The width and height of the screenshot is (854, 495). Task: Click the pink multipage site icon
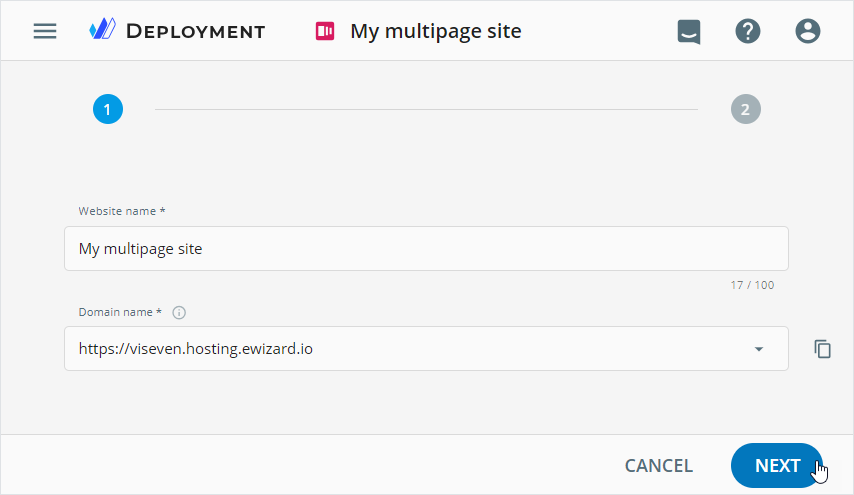(x=324, y=31)
